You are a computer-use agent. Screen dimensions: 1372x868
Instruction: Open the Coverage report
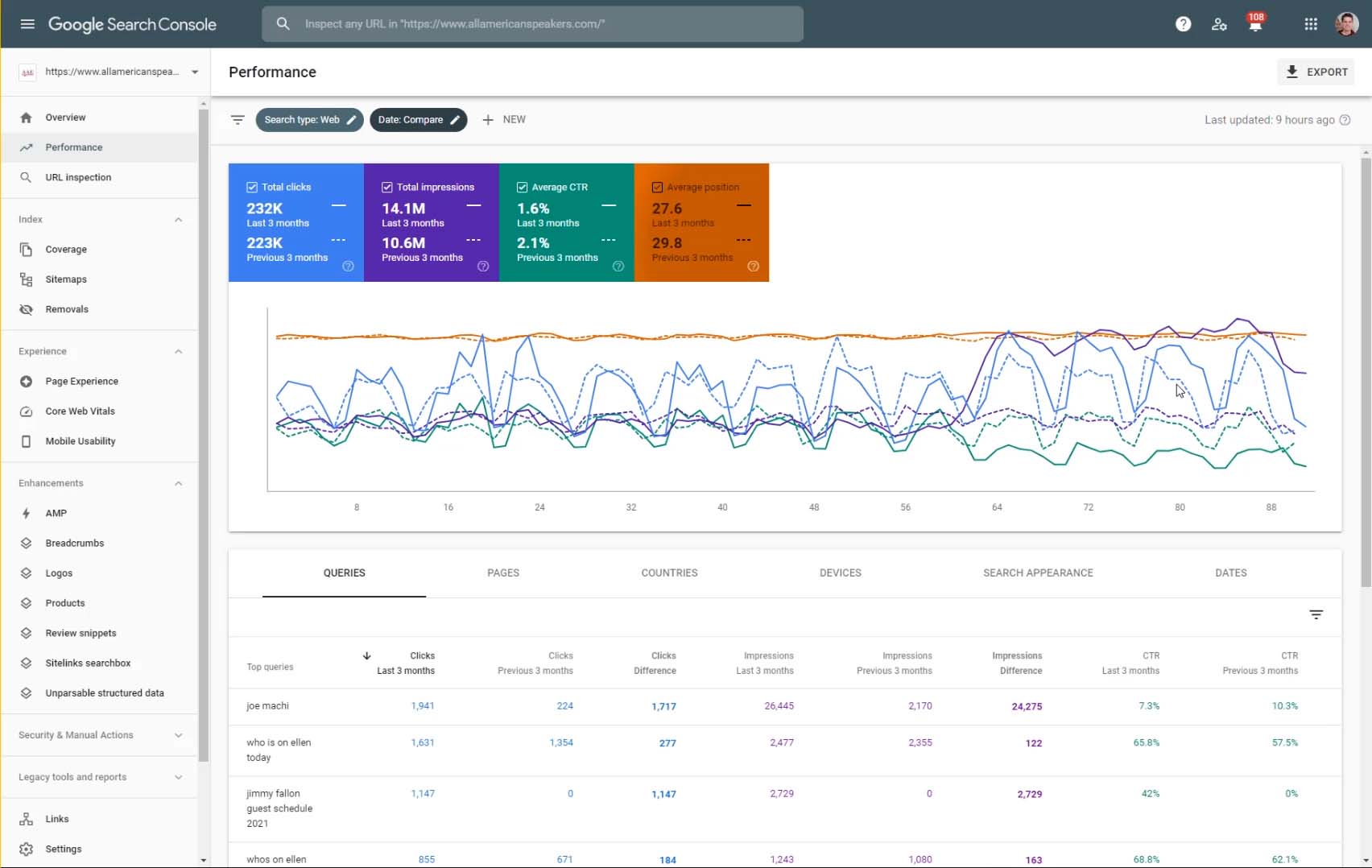click(x=99, y=250)
